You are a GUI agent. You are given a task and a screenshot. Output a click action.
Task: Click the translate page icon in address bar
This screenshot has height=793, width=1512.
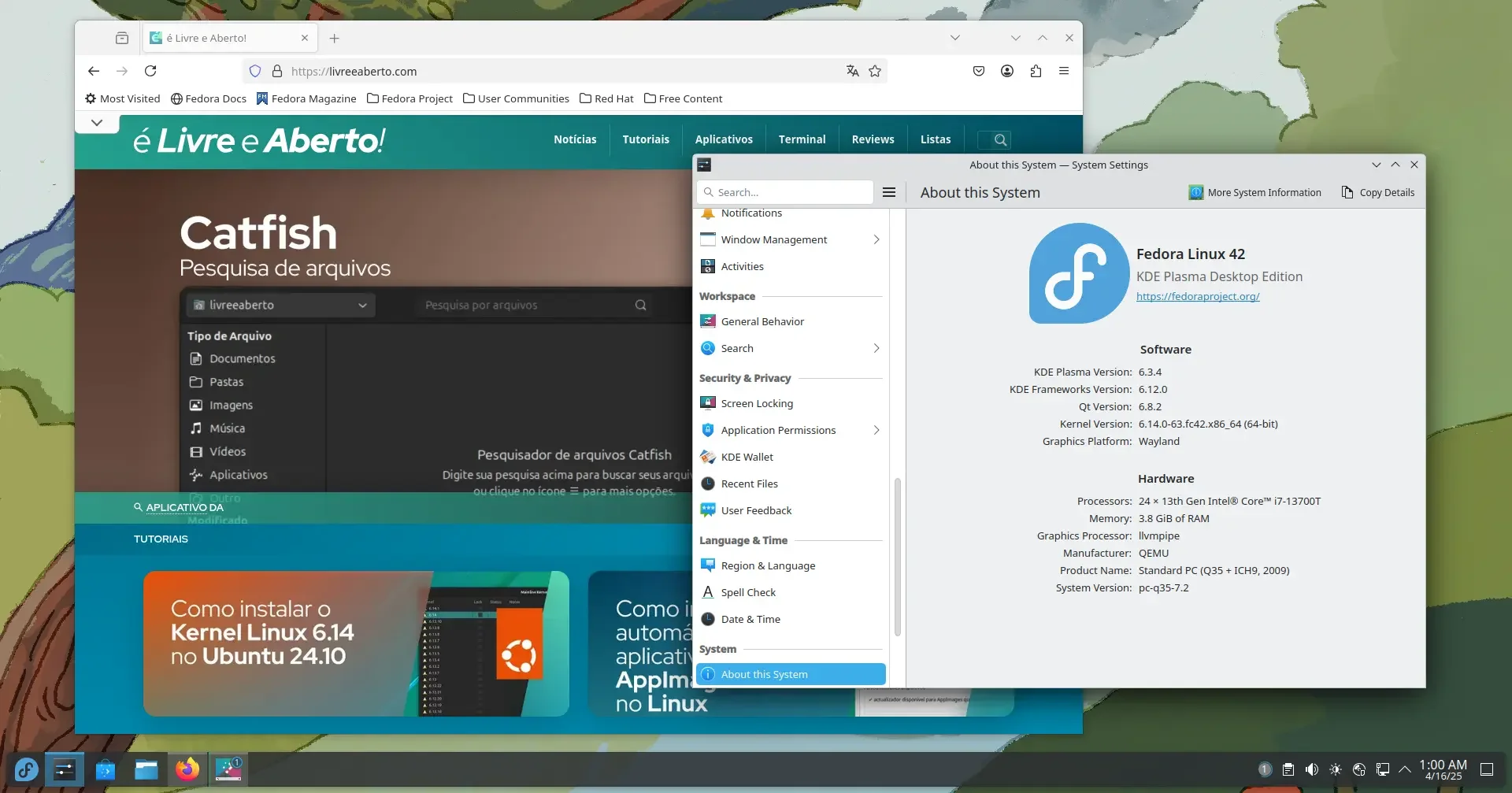(x=852, y=71)
